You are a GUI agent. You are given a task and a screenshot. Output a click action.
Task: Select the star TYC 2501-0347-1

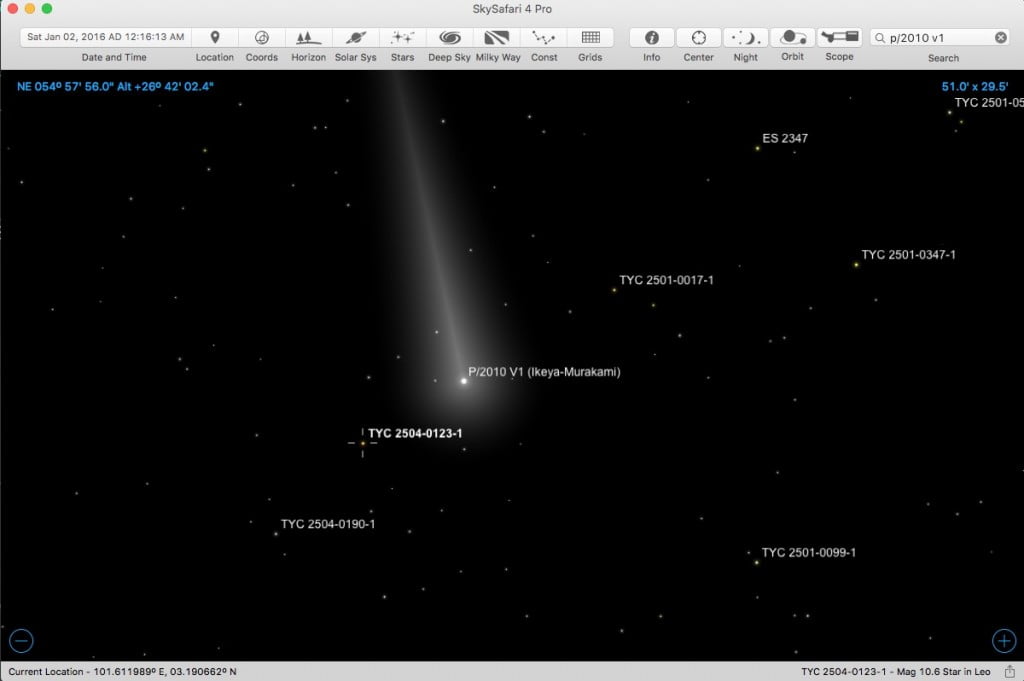pyautogui.click(x=856, y=265)
